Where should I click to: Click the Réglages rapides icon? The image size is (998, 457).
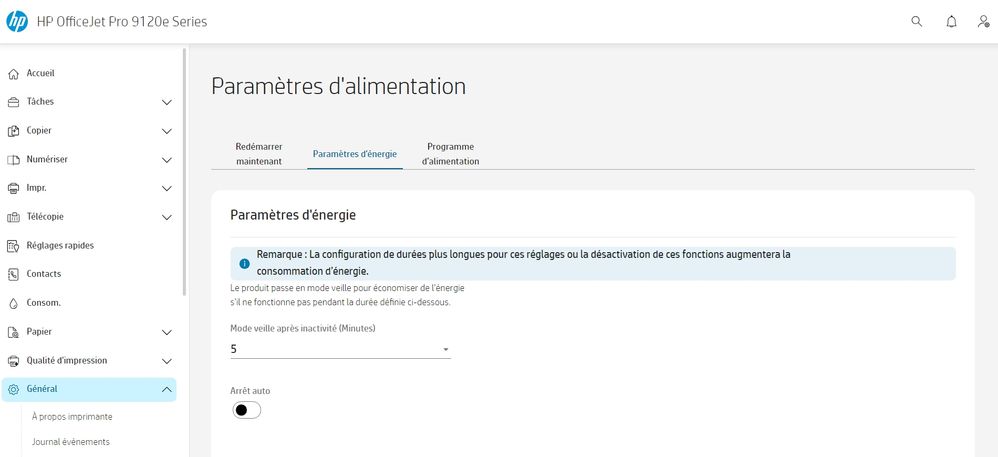[14, 245]
